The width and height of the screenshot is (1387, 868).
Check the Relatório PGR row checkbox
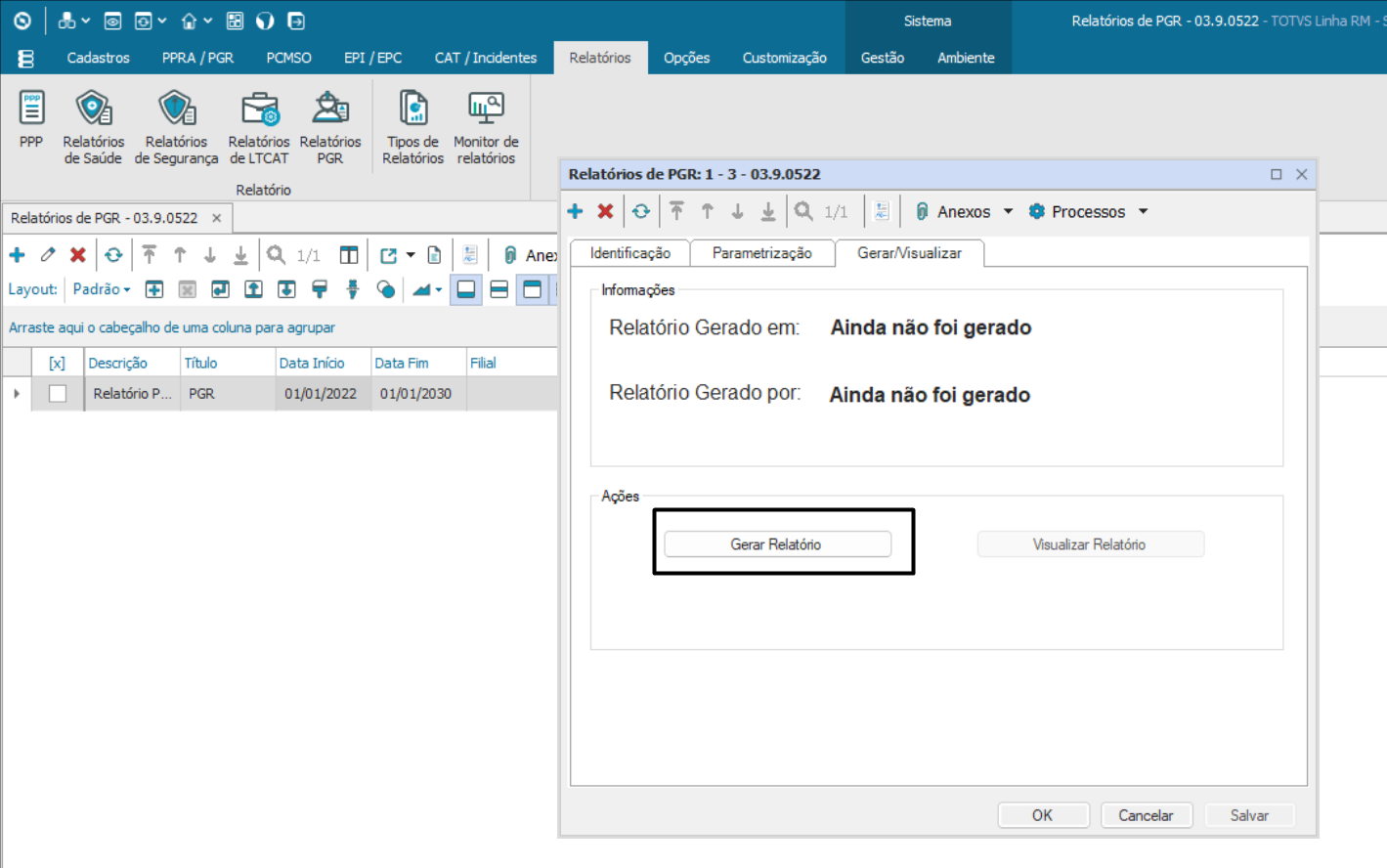(58, 394)
